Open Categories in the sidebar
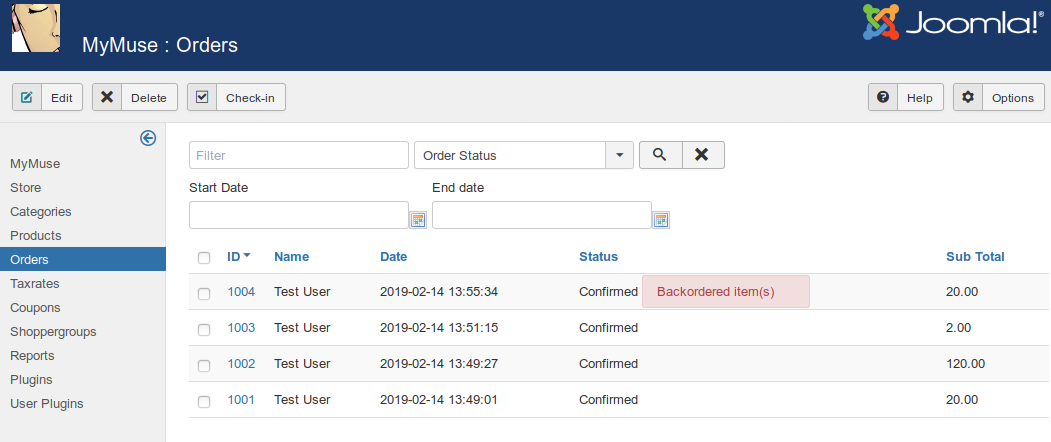 pos(40,211)
